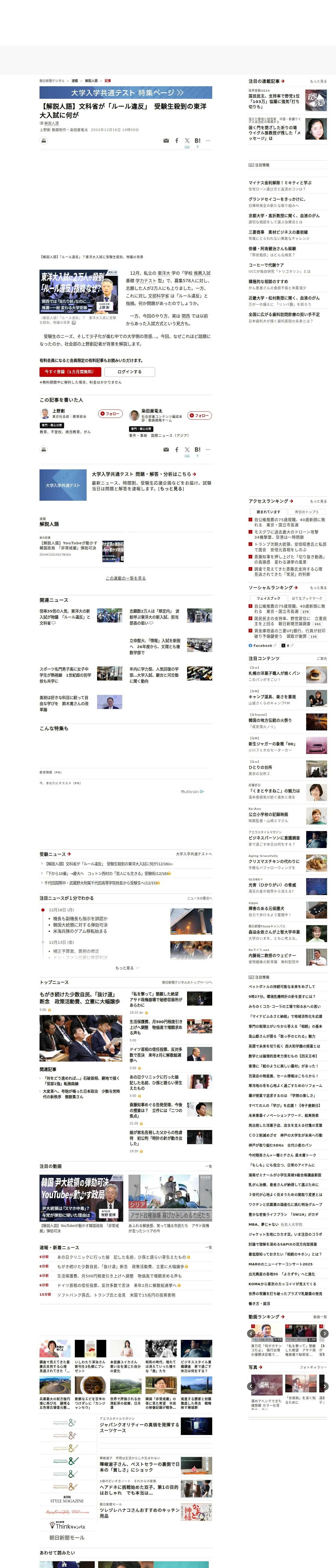
Task: Open the 東洋大入試 ルール違反 video thumbnail
Action: [79, 293]
